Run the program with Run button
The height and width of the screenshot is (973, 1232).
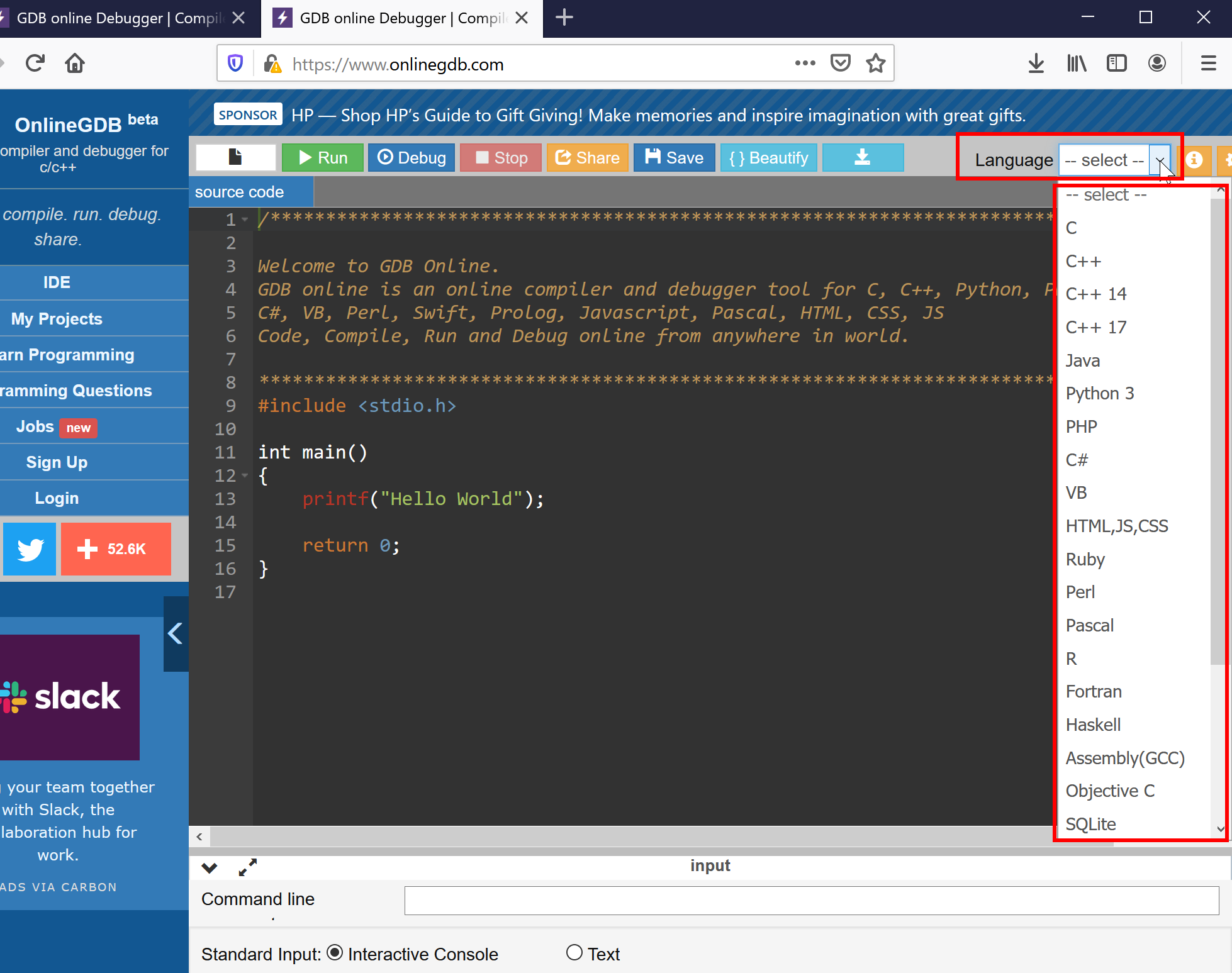[x=323, y=157]
